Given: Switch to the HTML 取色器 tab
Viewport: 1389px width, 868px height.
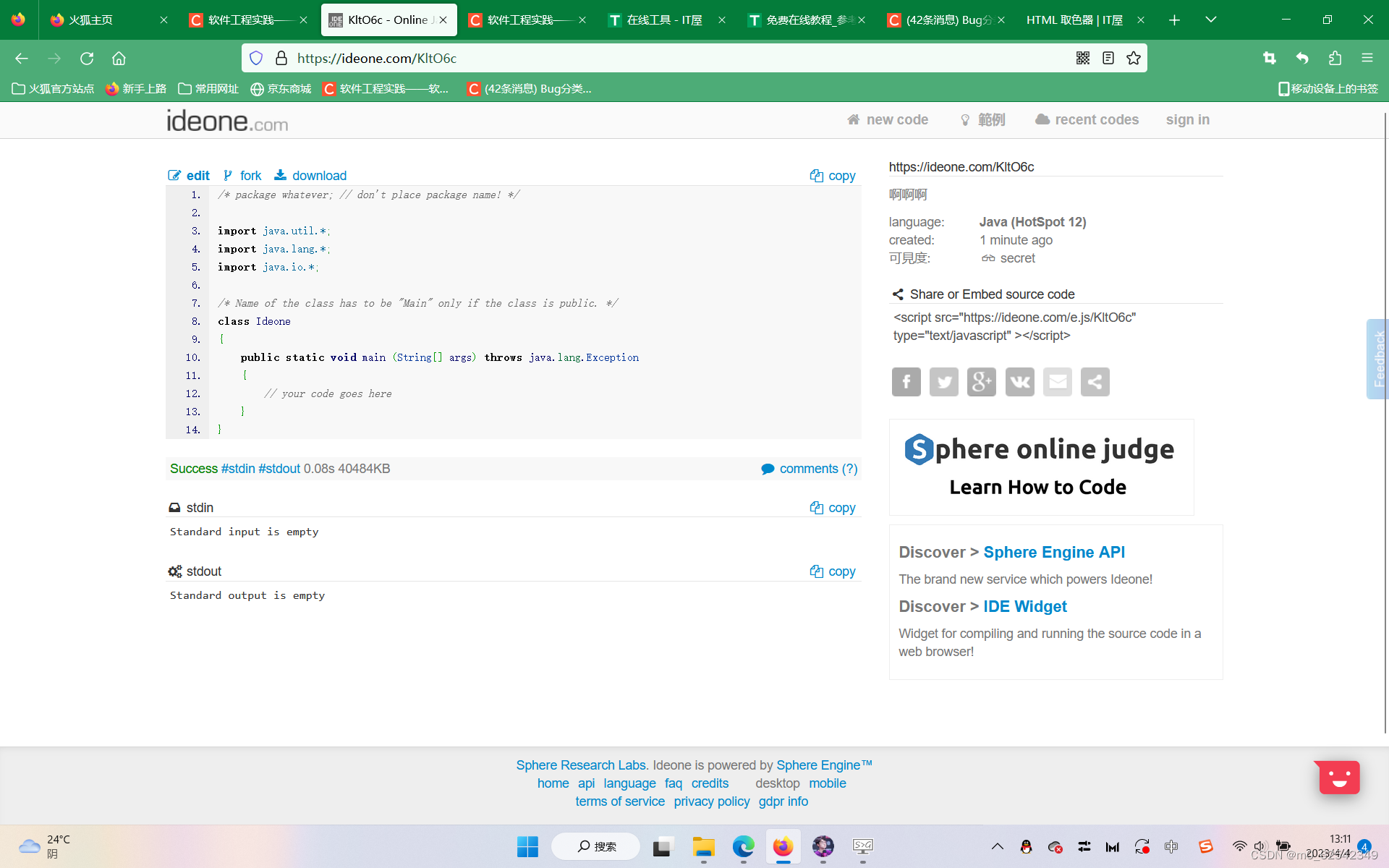Looking at the screenshot, I should (x=1074, y=20).
